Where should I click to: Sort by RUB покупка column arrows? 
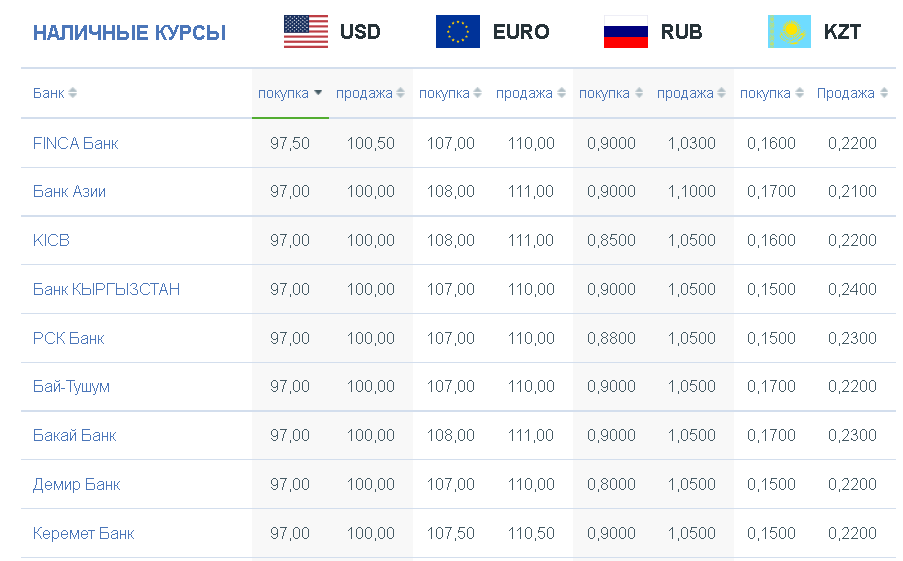639,93
